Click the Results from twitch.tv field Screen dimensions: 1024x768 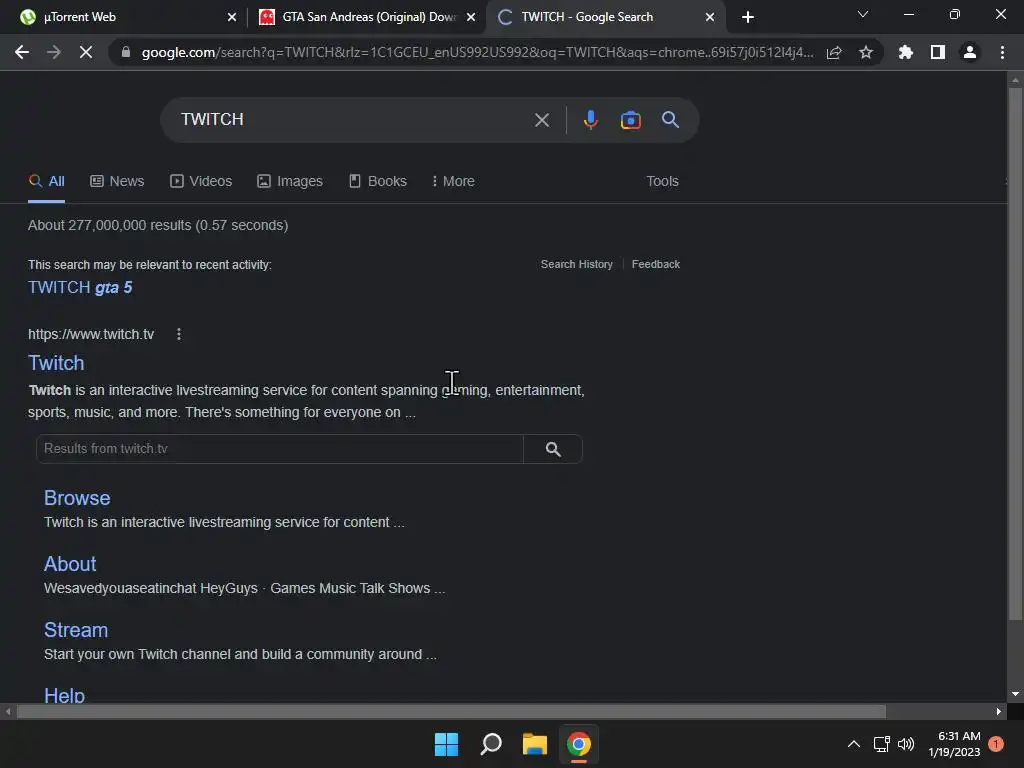point(280,449)
